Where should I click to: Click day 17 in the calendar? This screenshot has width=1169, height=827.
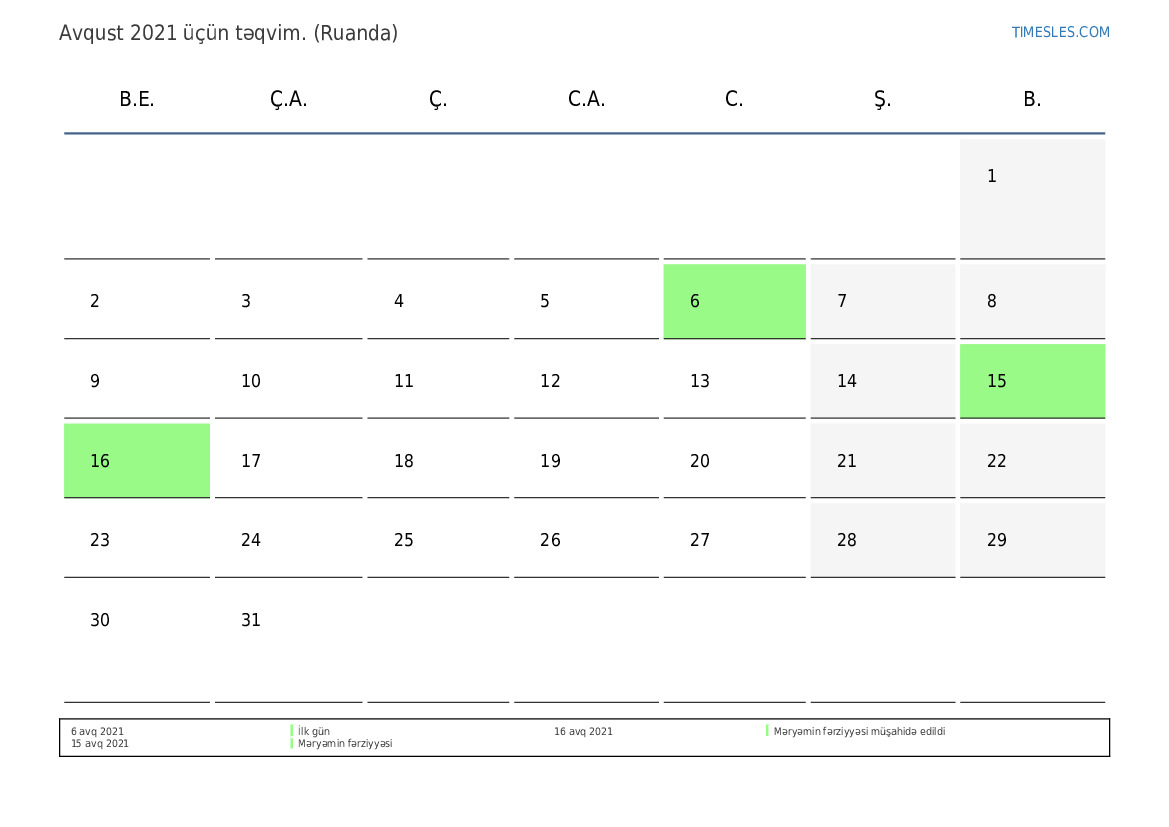click(x=289, y=461)
